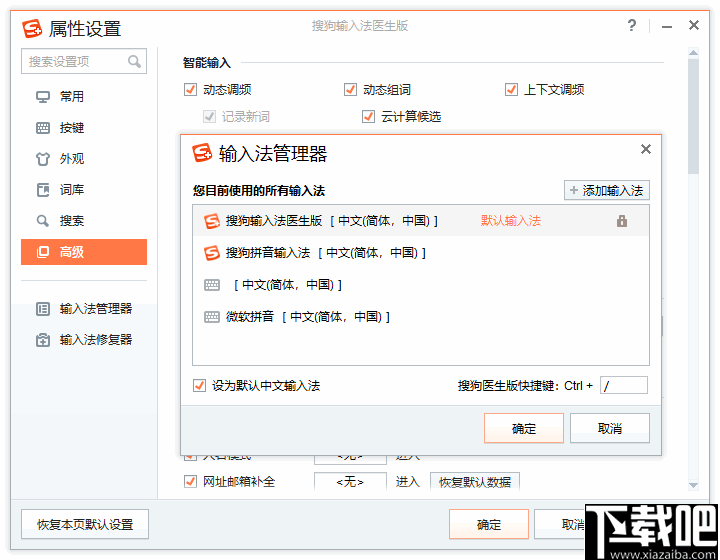The image size is (720, 560).
Task: Click the lock icon on default input method row
Action: tap(622, 221)
